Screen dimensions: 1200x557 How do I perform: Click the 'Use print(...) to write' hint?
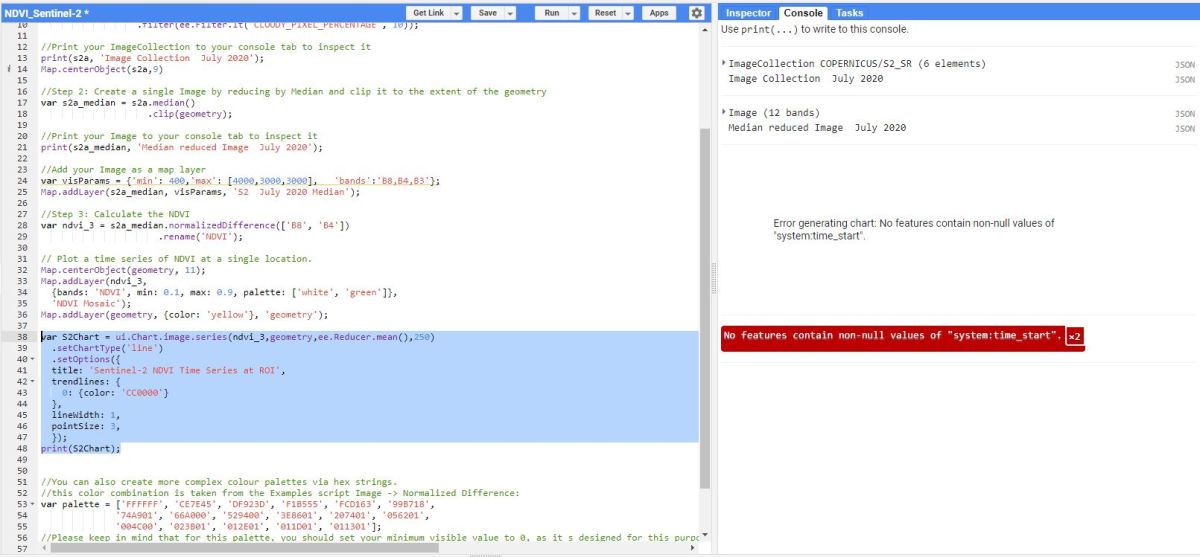[815, 29]
